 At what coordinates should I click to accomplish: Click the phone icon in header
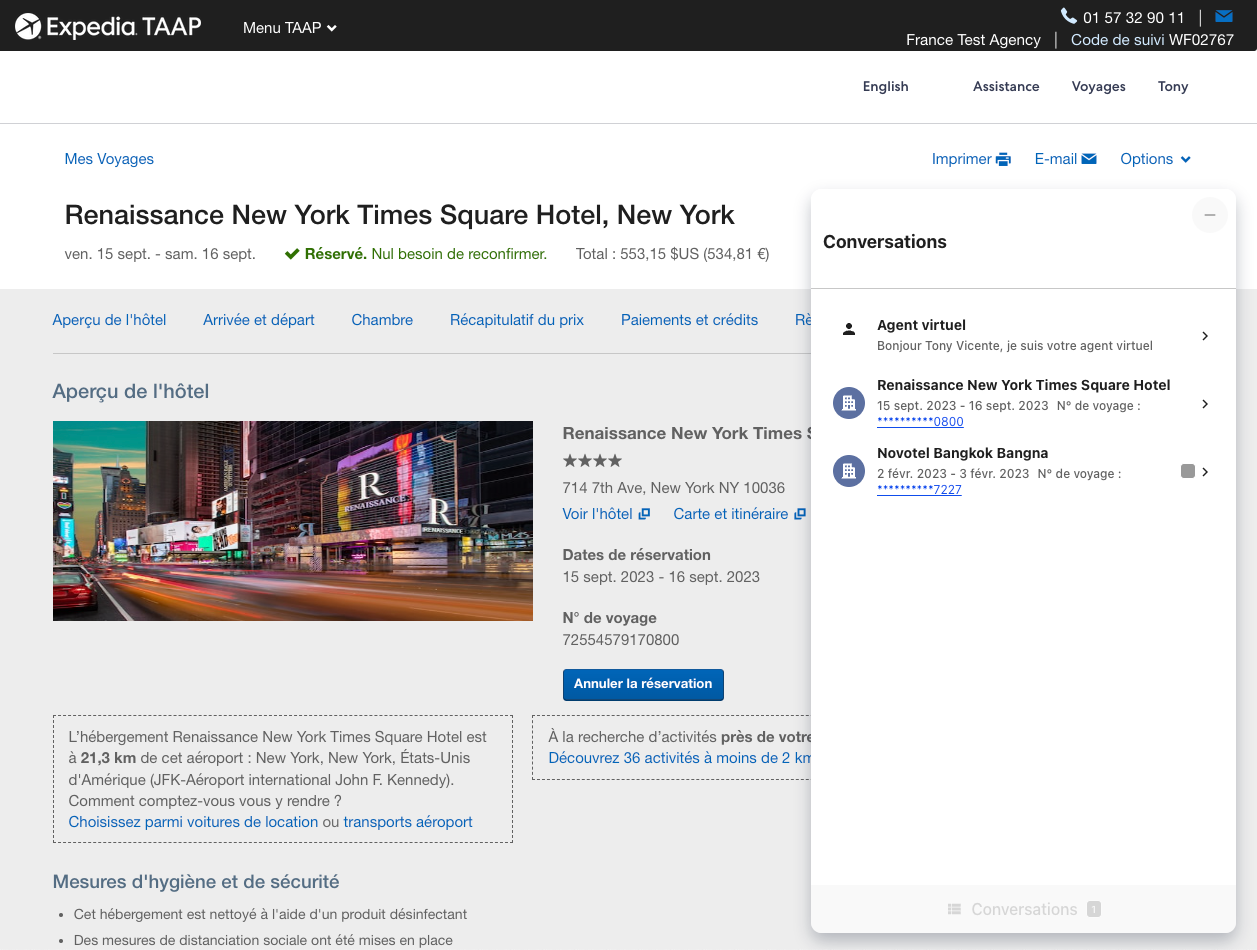coord(1069,16)
